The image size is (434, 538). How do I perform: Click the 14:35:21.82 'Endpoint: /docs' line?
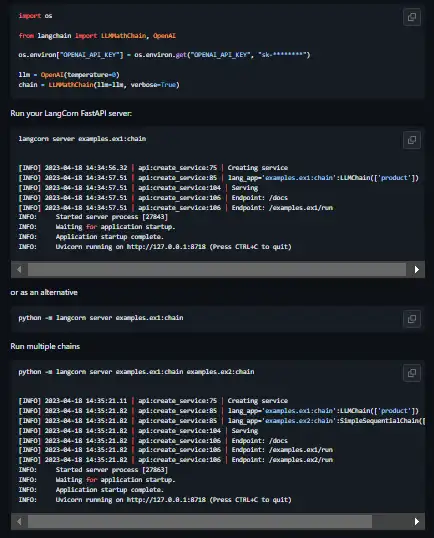153,441
